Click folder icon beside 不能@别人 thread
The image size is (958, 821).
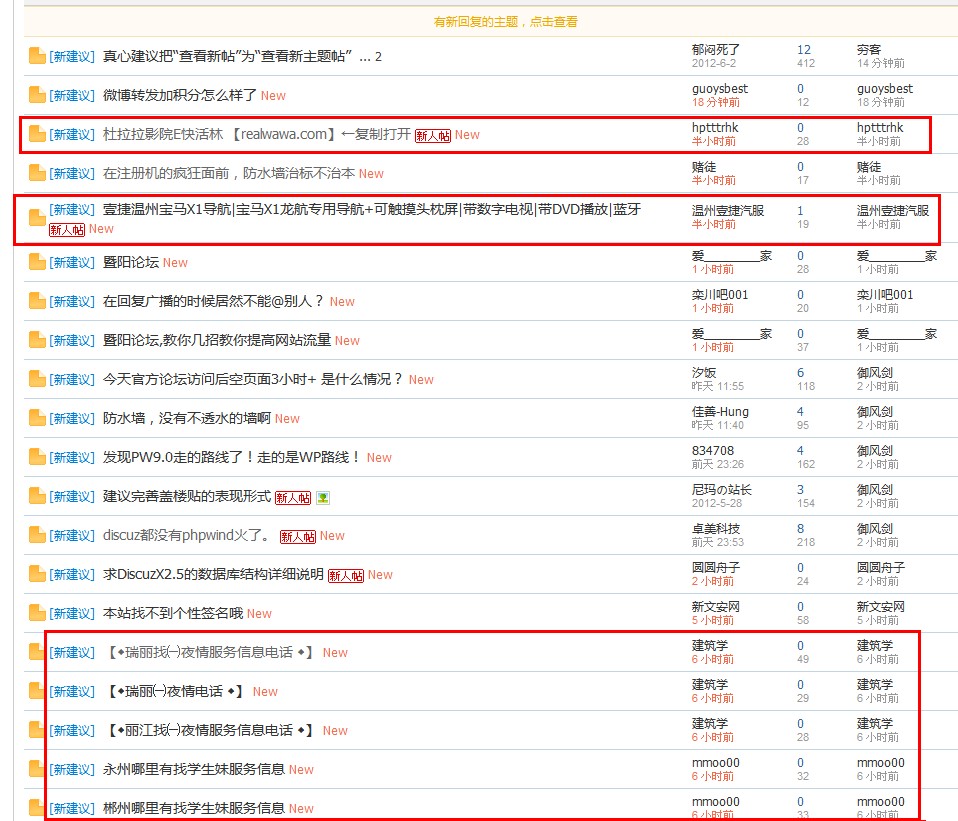[x=37, y=301]
